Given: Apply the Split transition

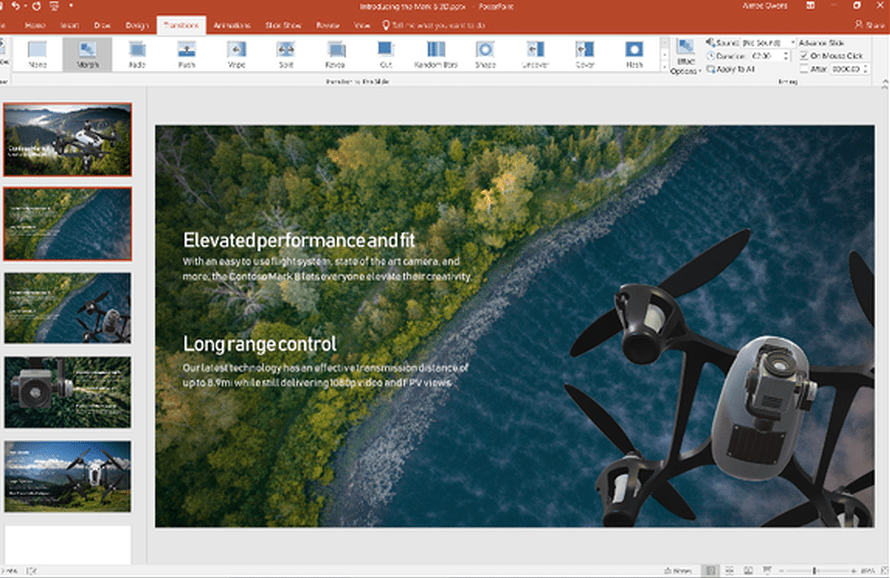Looking at the screenshot, I should click(286, 54).
